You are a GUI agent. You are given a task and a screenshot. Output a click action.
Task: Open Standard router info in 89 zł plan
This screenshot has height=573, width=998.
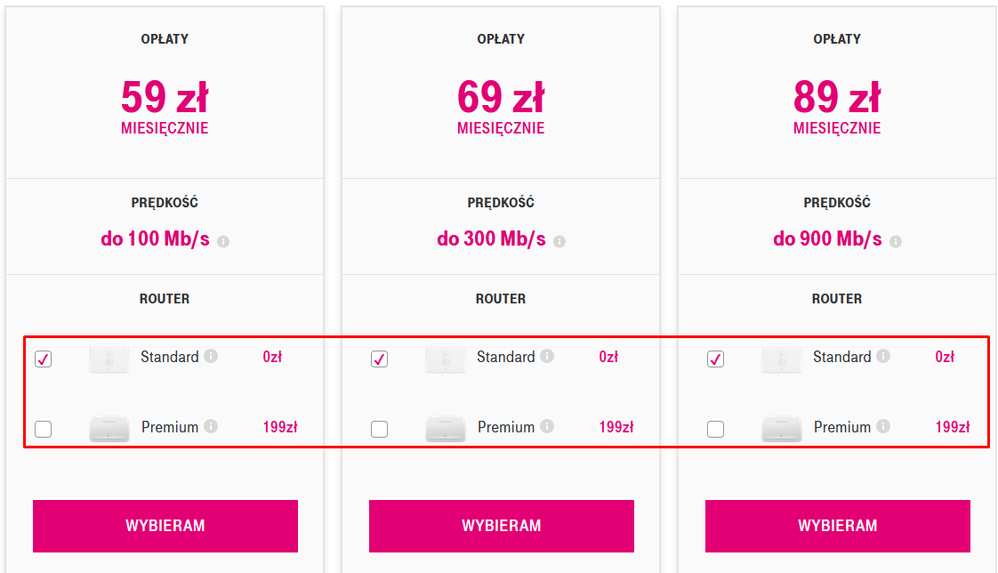point(882,356)
